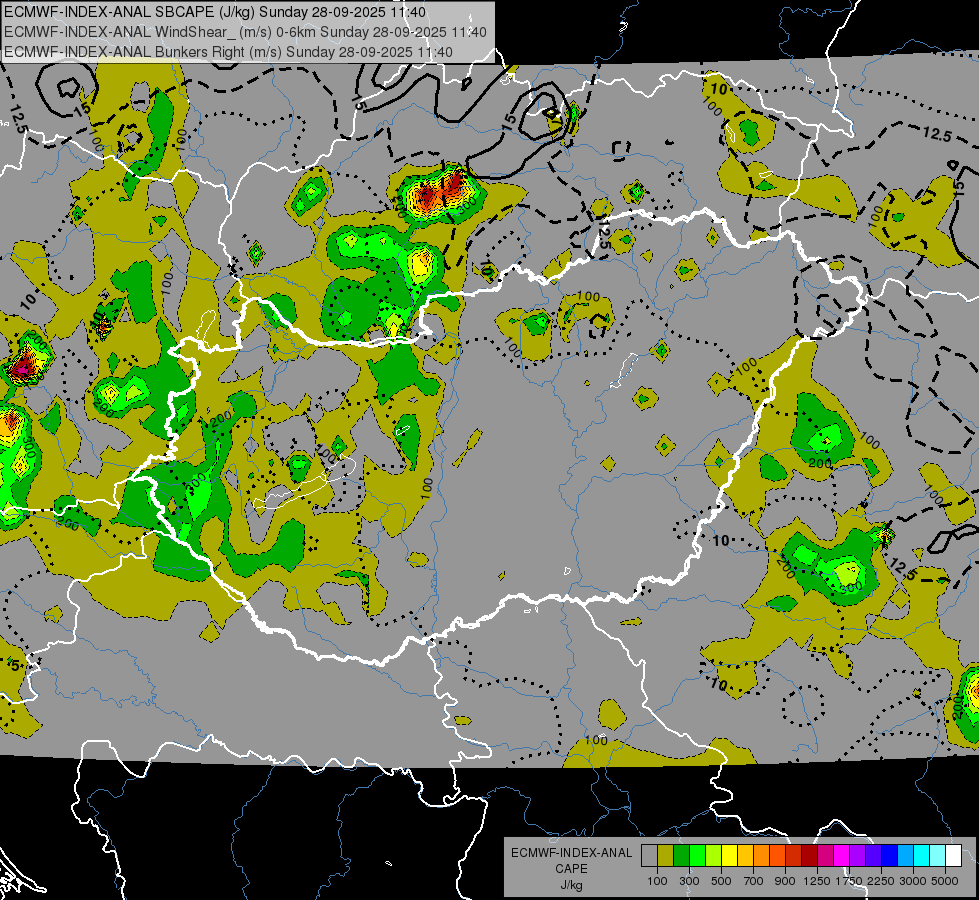Click the legend label 100
The height and width of the screenshot is (900, 979).
[657, 881]
